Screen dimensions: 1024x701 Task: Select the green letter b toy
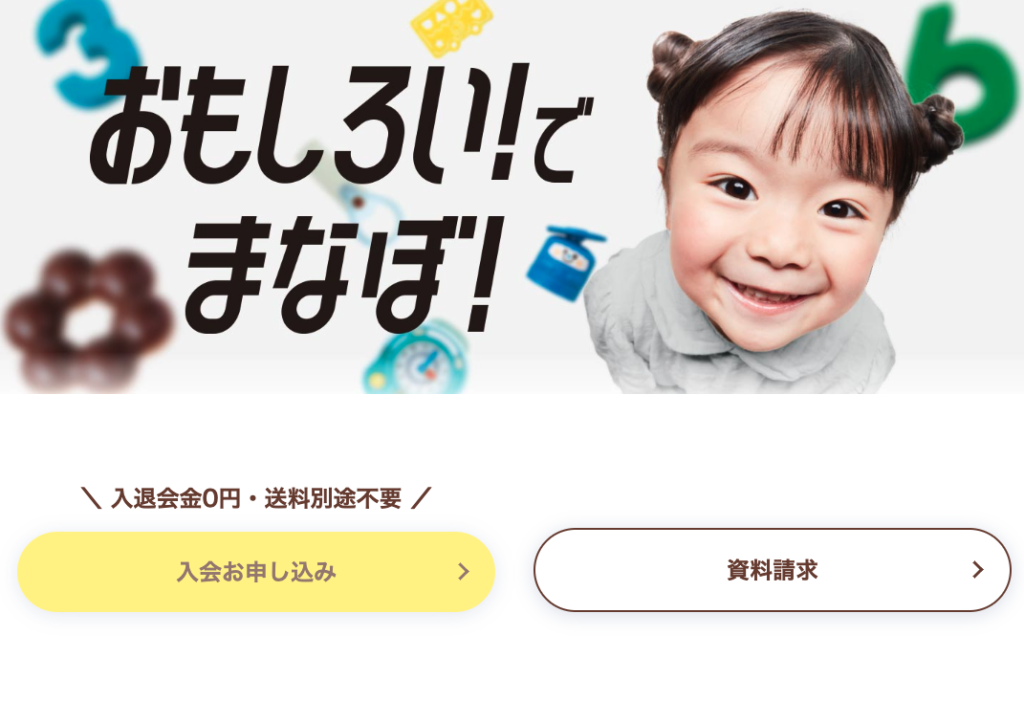(963, 72)
